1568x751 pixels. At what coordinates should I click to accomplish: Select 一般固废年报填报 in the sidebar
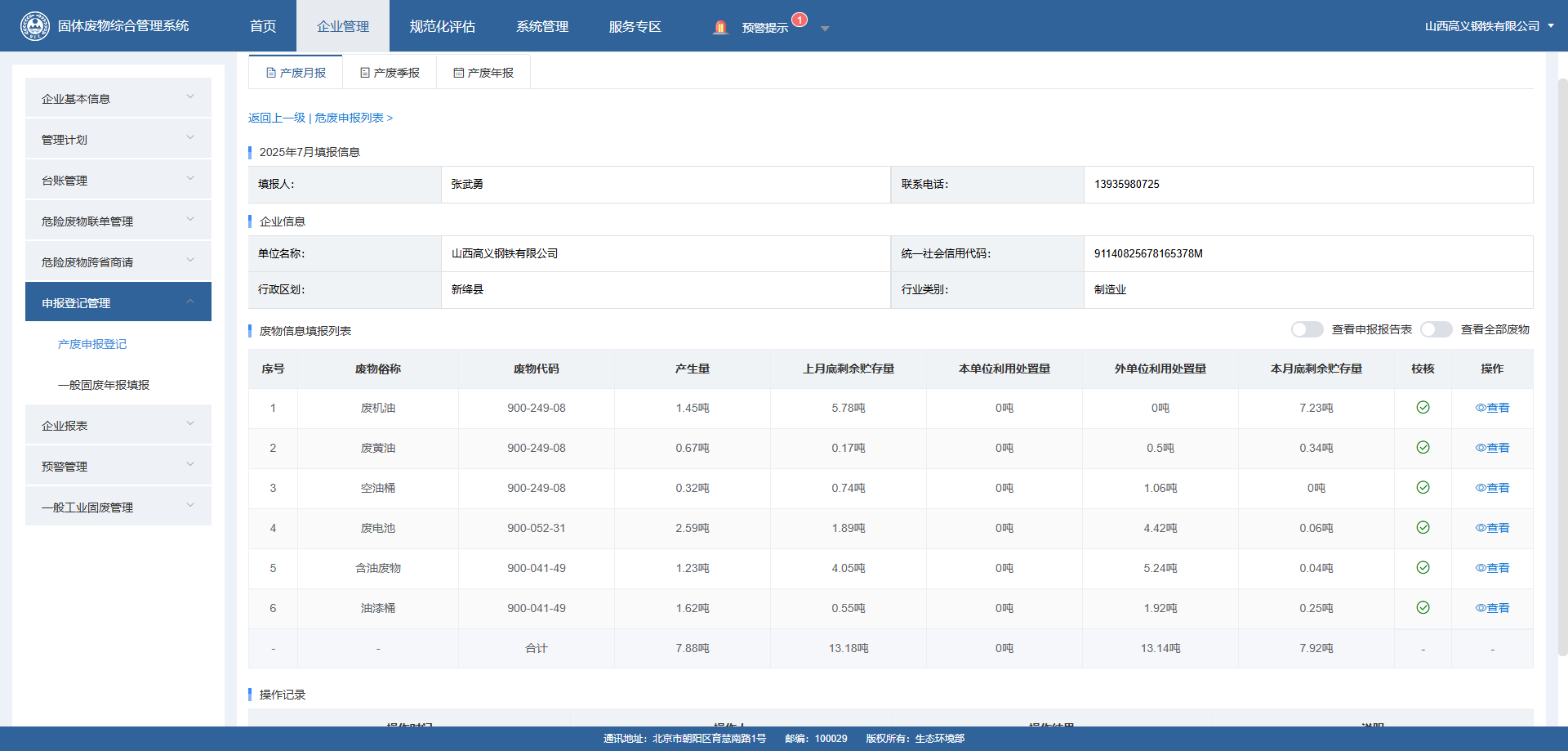104,385
